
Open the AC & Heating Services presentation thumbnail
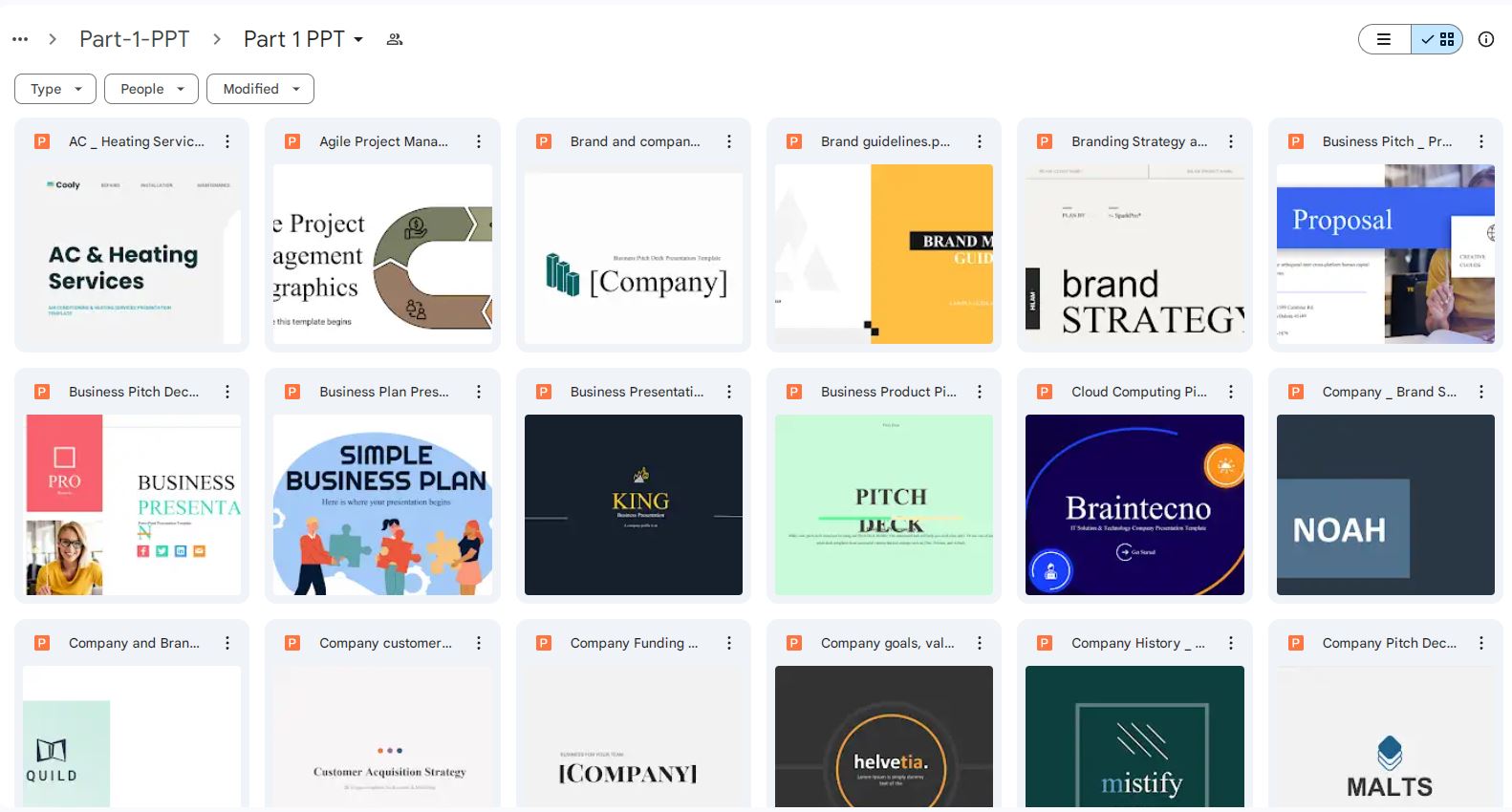pos(132,254)
